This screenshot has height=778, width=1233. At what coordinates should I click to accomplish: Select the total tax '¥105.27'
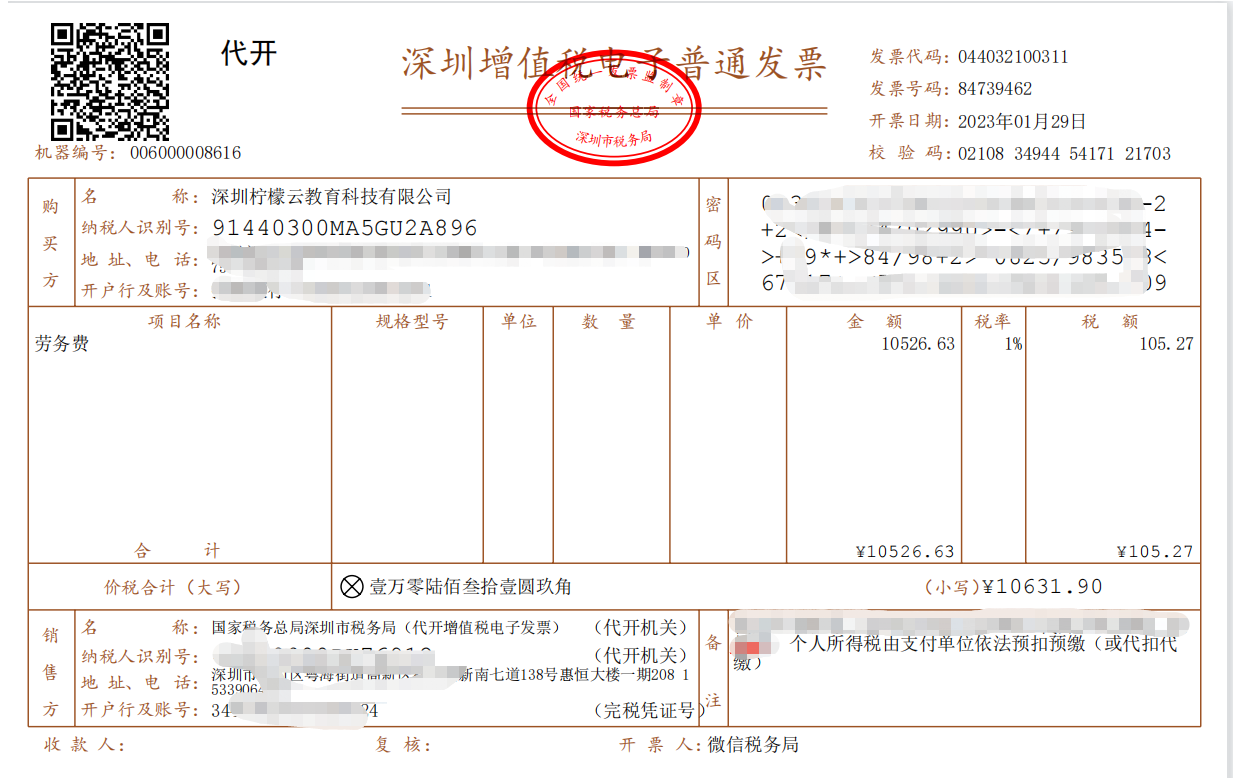[x=1155, y=552]
